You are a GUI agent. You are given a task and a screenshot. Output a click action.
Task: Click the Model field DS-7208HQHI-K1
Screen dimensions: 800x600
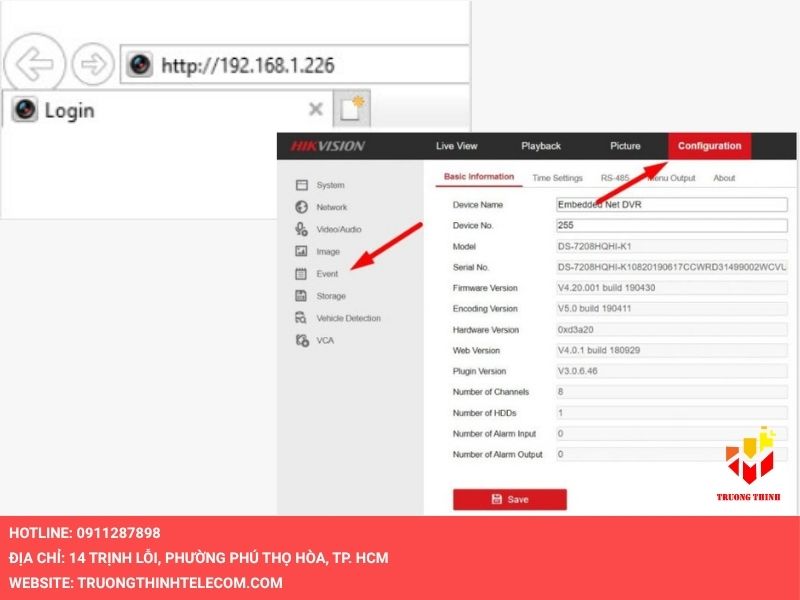[671, 246]
